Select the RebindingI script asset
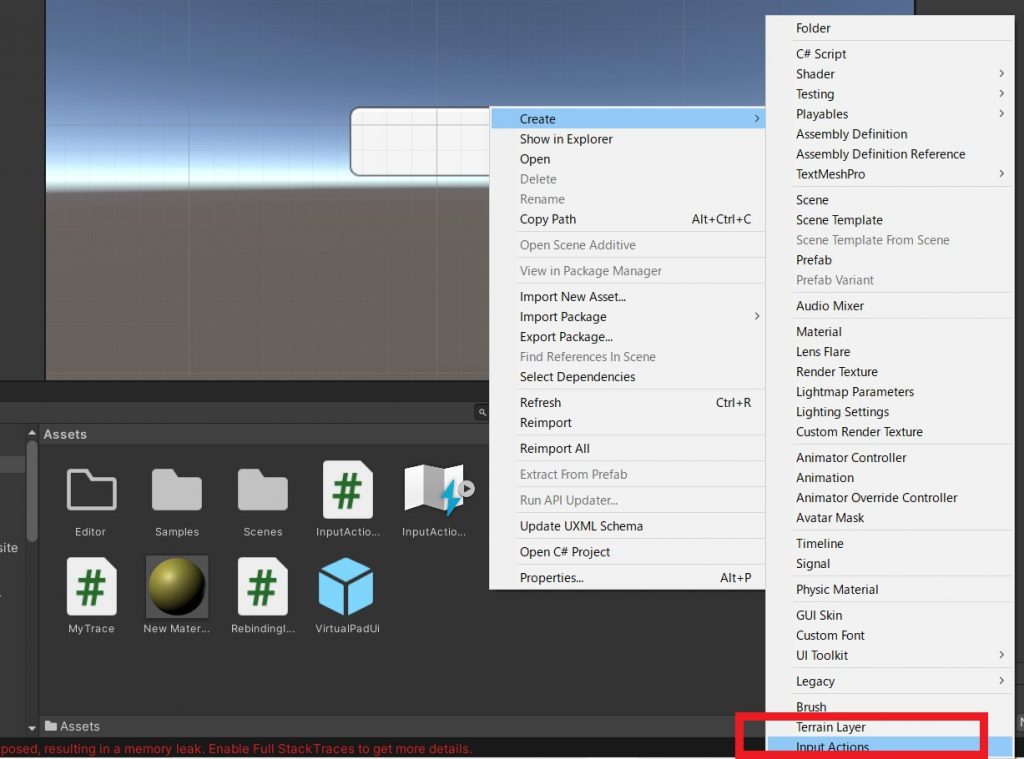This screenshot has height=759, width=1024. tap(261, 593)
